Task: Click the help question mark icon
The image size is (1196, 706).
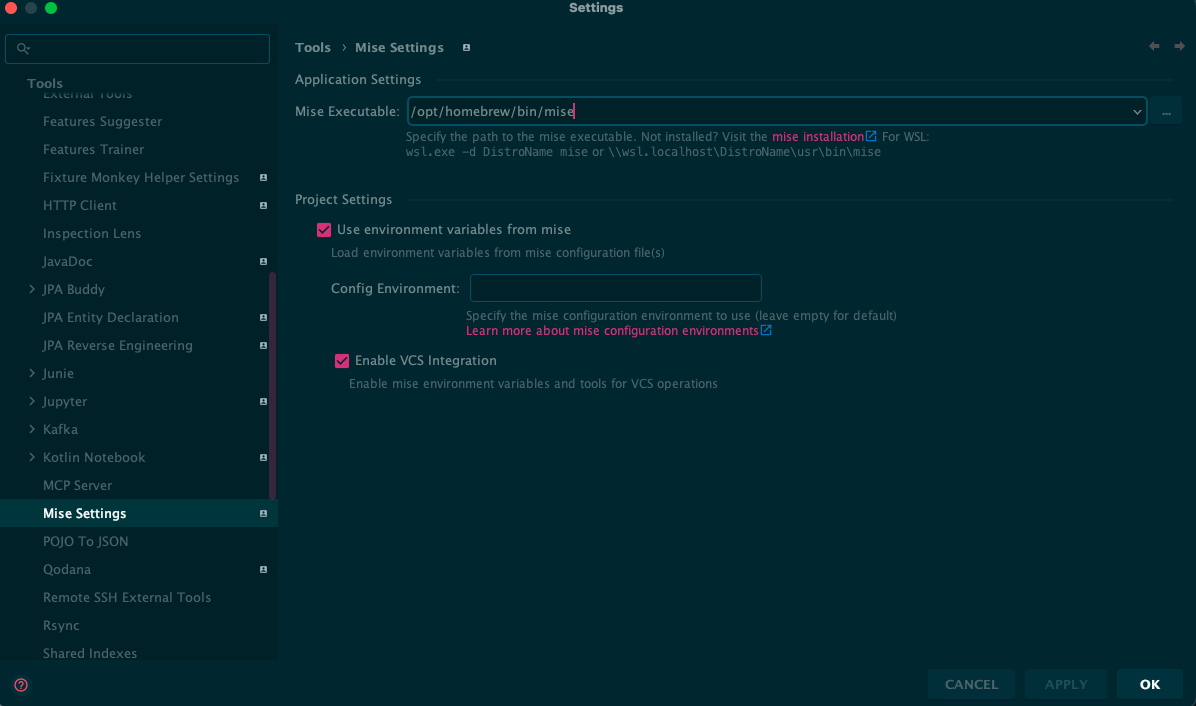Action: coord(21,685)
